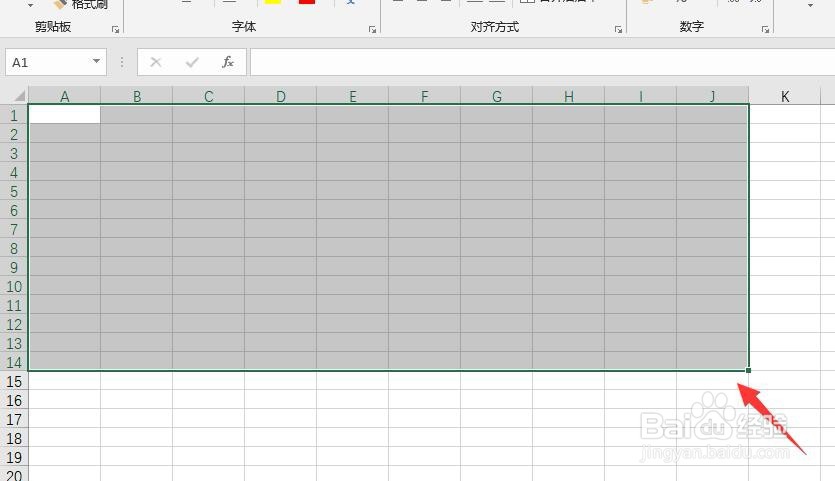835x481 pixels.
Task: Open the 字体 group dialog launcher
Action: coord(372,29)
